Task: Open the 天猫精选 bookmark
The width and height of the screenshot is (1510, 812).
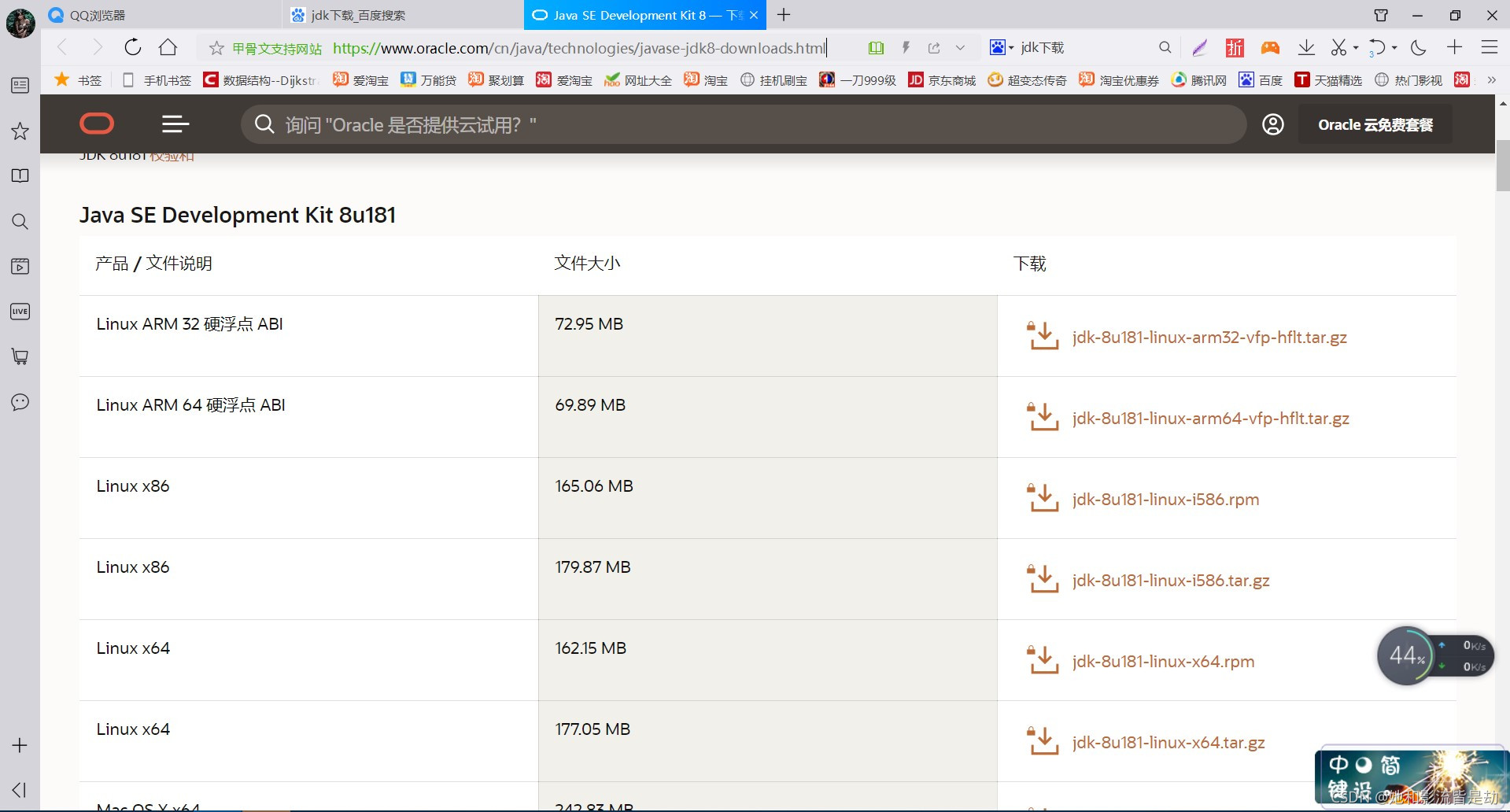Action: point(1328,79)
